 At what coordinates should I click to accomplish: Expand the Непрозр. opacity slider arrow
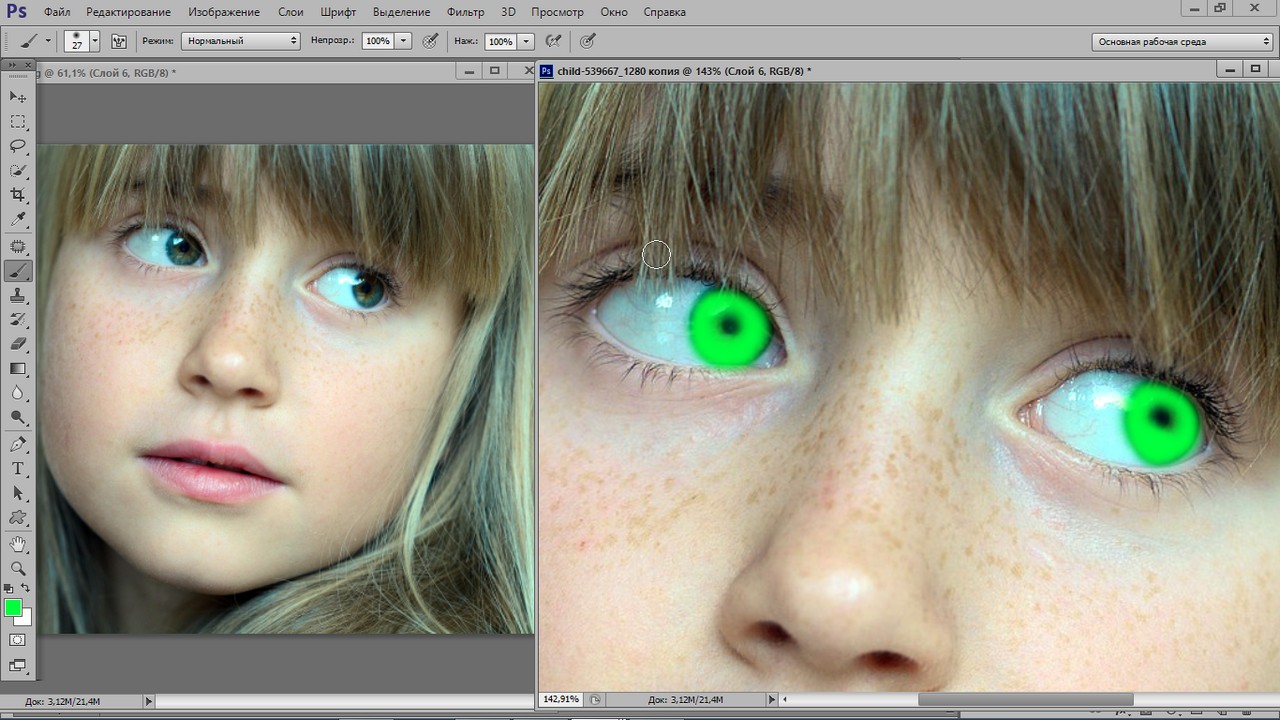404,41
